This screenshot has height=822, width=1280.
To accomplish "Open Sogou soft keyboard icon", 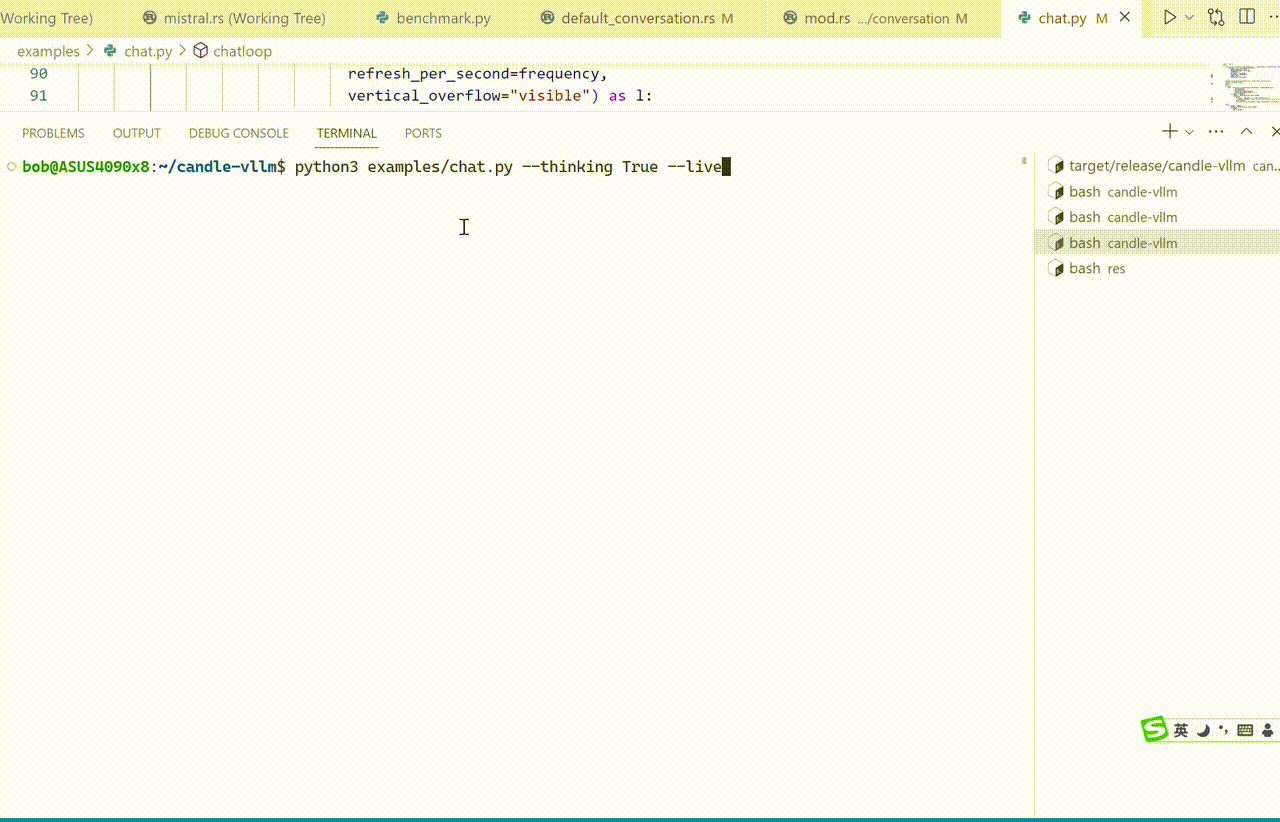I will coord(1245,731).
